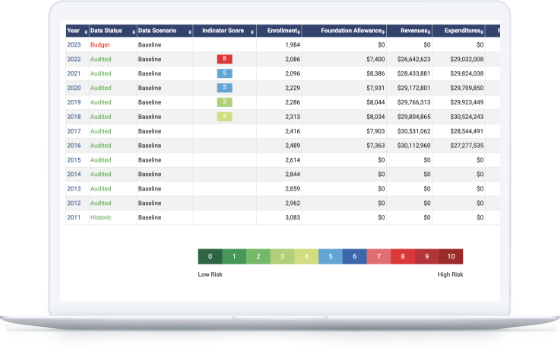This screenshot has width=560, height=361.
Task: Sort by Foundation Allowance column header
Action: (352, 31)
